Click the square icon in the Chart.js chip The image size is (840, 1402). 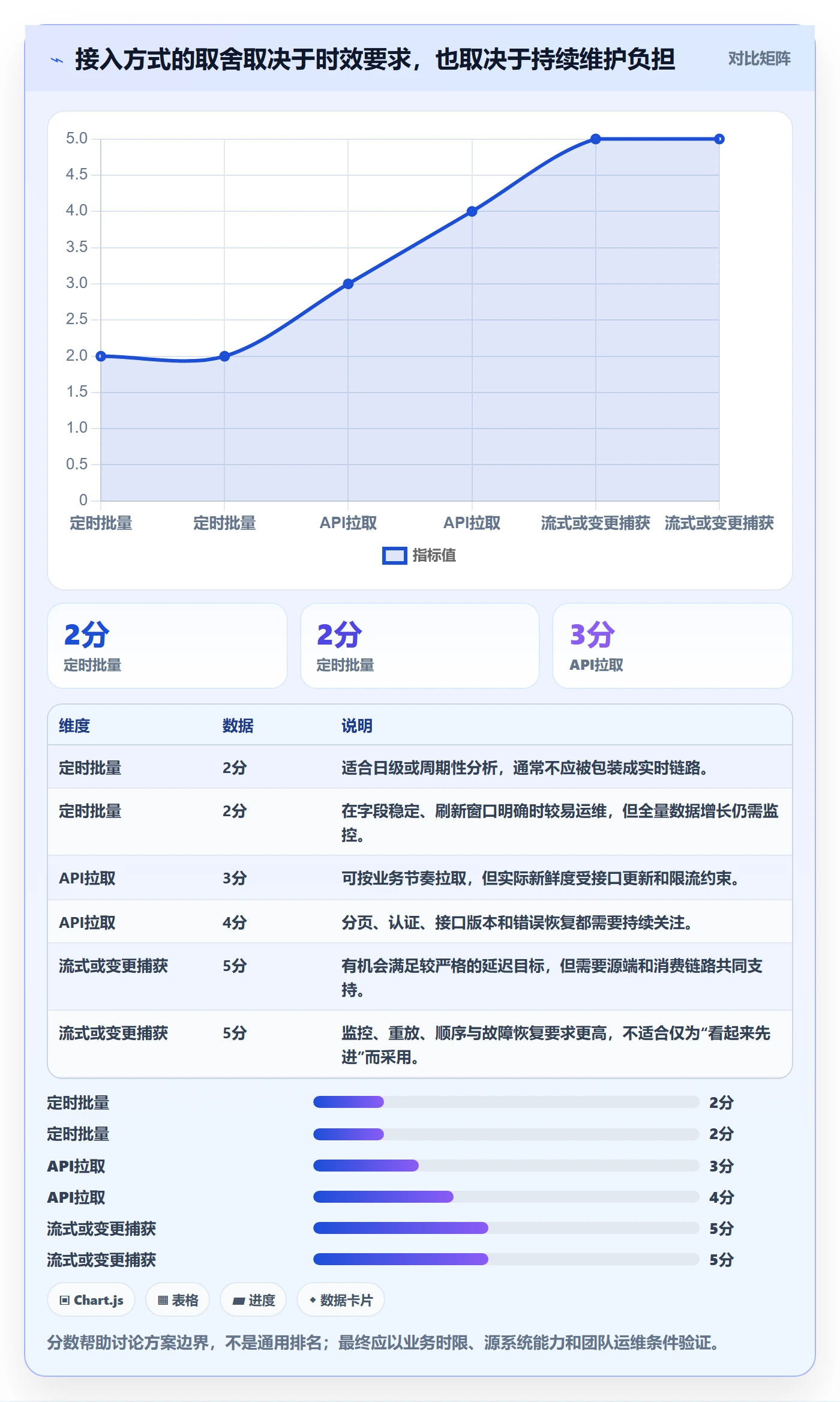[64, 1301]
